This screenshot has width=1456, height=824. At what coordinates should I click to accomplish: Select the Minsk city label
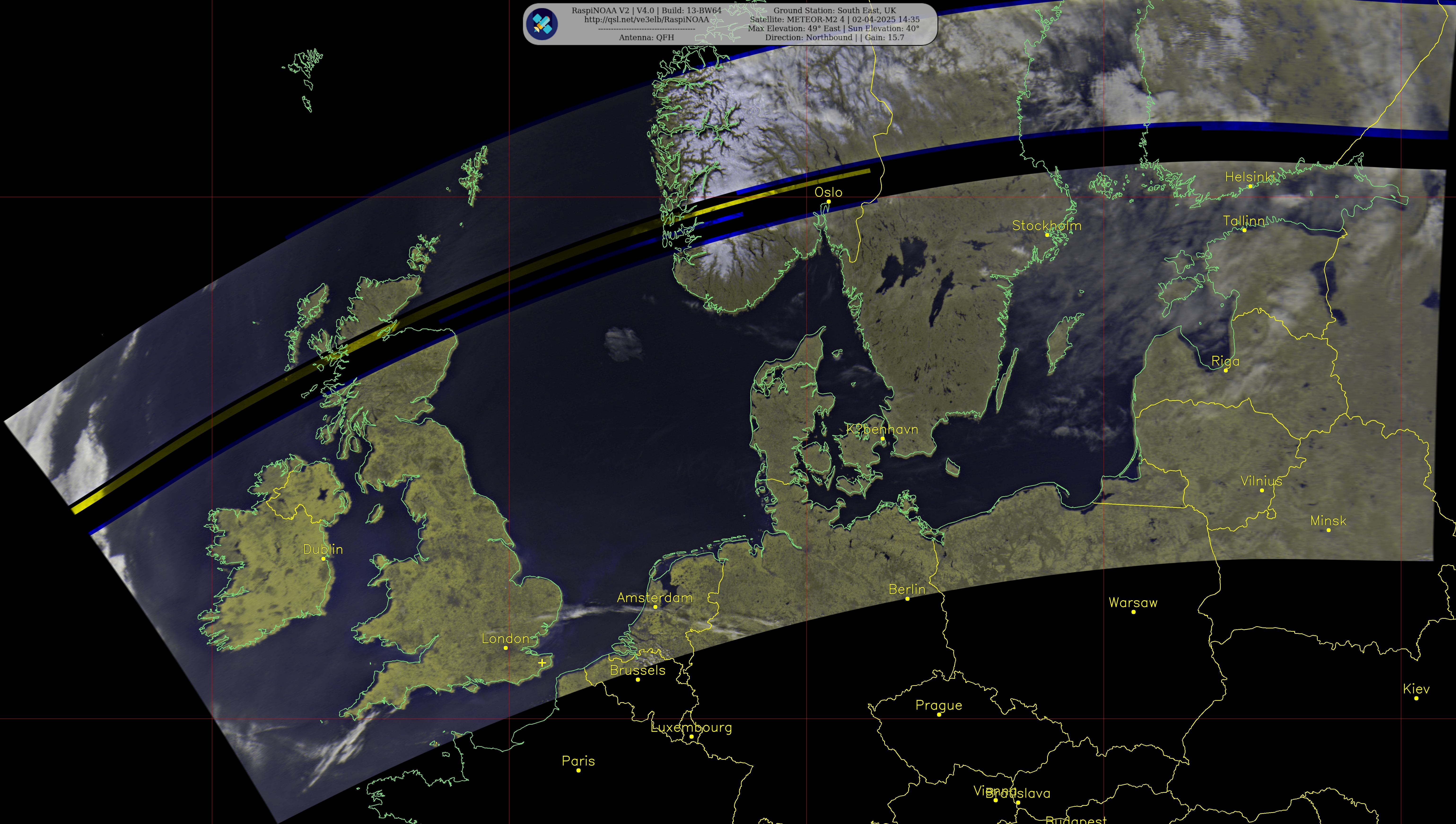point(1328,521)
